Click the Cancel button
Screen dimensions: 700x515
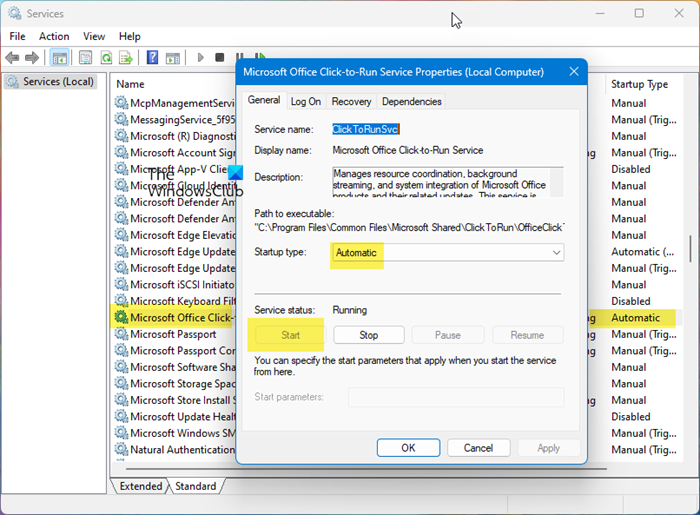[479, 448]
